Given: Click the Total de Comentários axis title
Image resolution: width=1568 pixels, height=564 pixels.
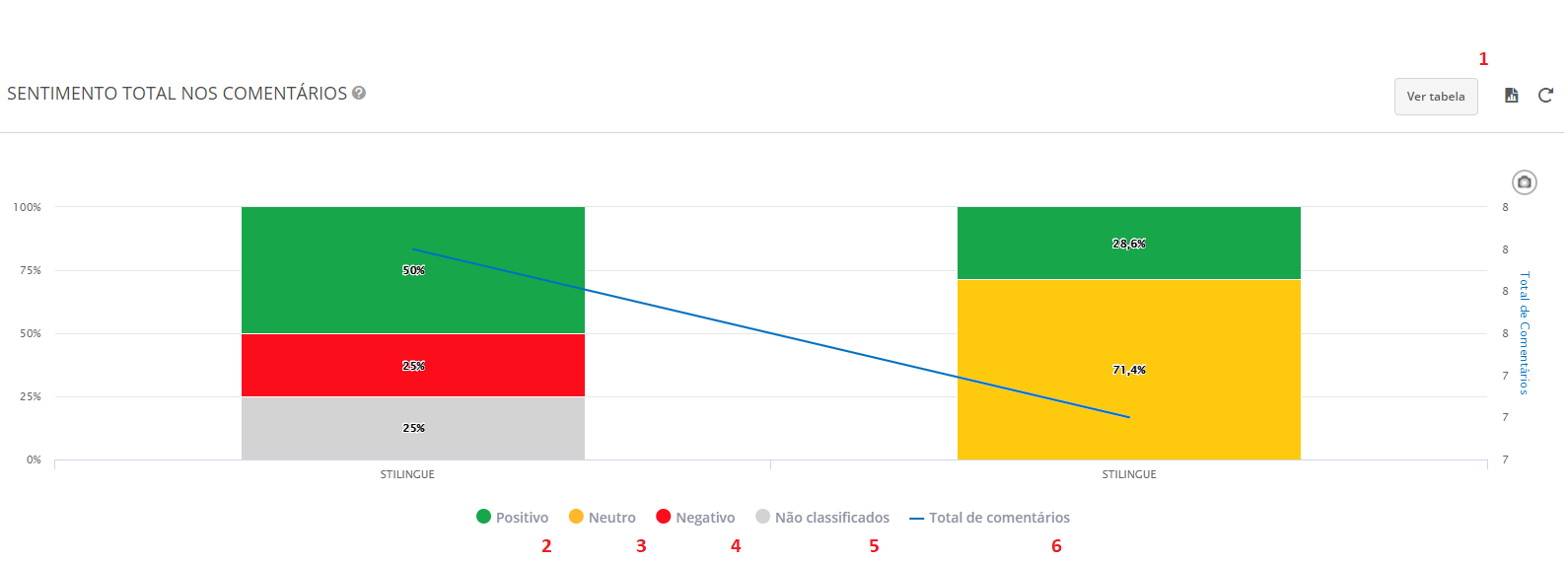Looking at the screenshot, I should [x=1524, y=333].
